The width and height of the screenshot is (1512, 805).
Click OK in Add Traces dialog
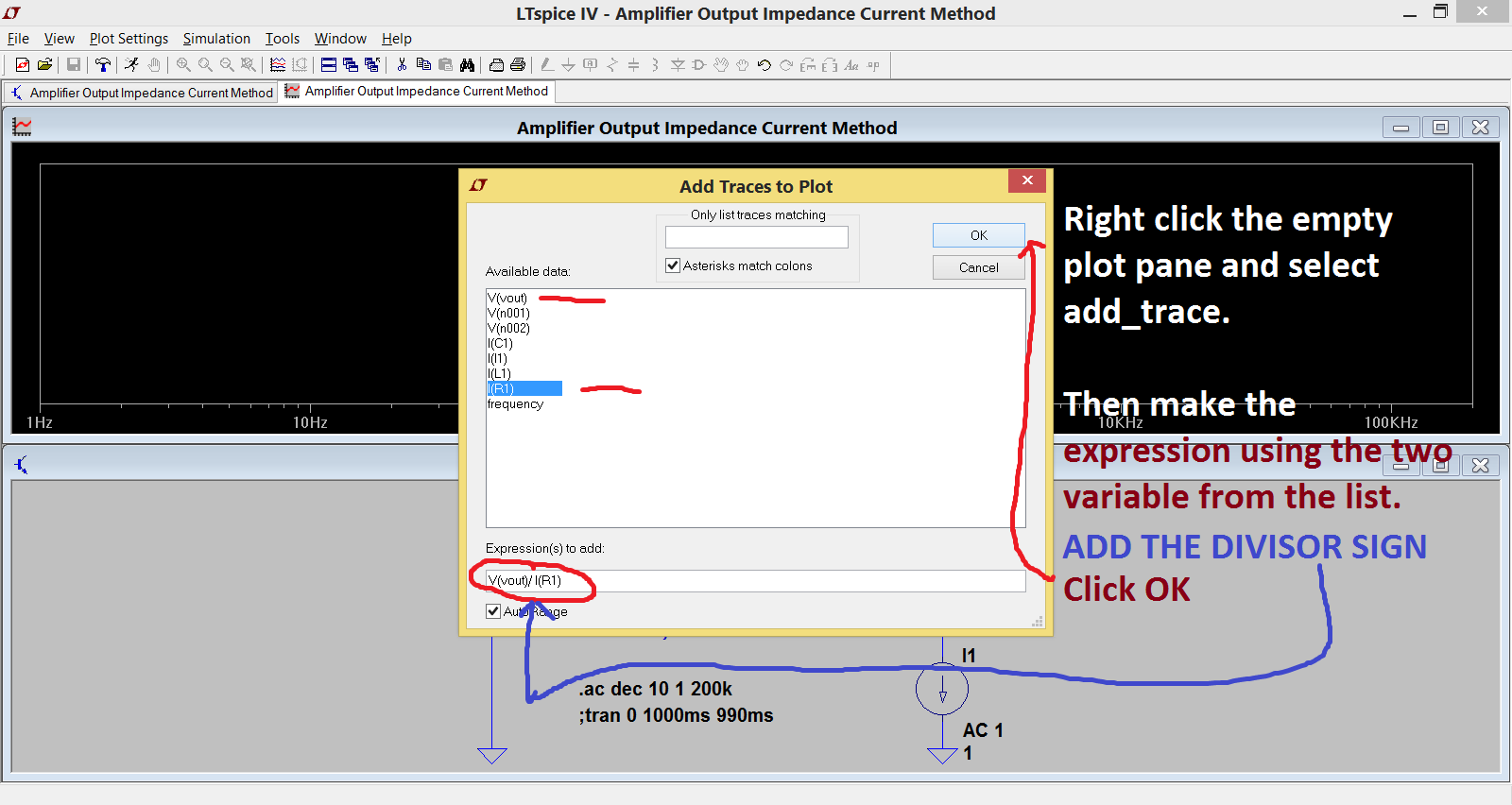(x=979, y=235)
